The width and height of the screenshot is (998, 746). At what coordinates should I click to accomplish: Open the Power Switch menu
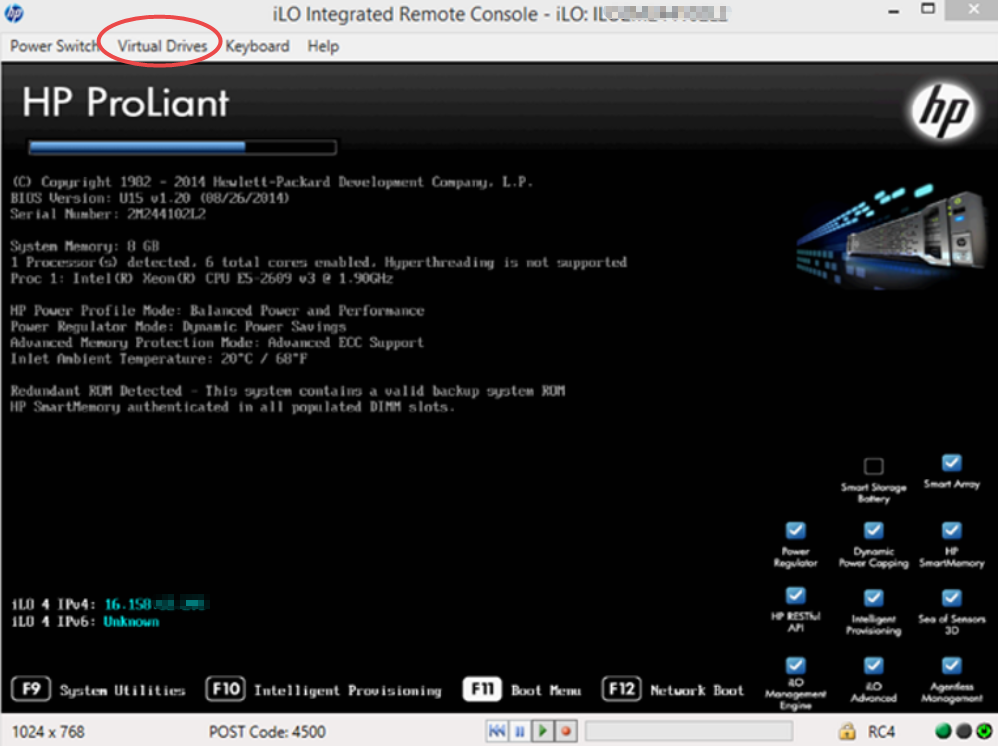pyautogui.click(x=55, y=46)
